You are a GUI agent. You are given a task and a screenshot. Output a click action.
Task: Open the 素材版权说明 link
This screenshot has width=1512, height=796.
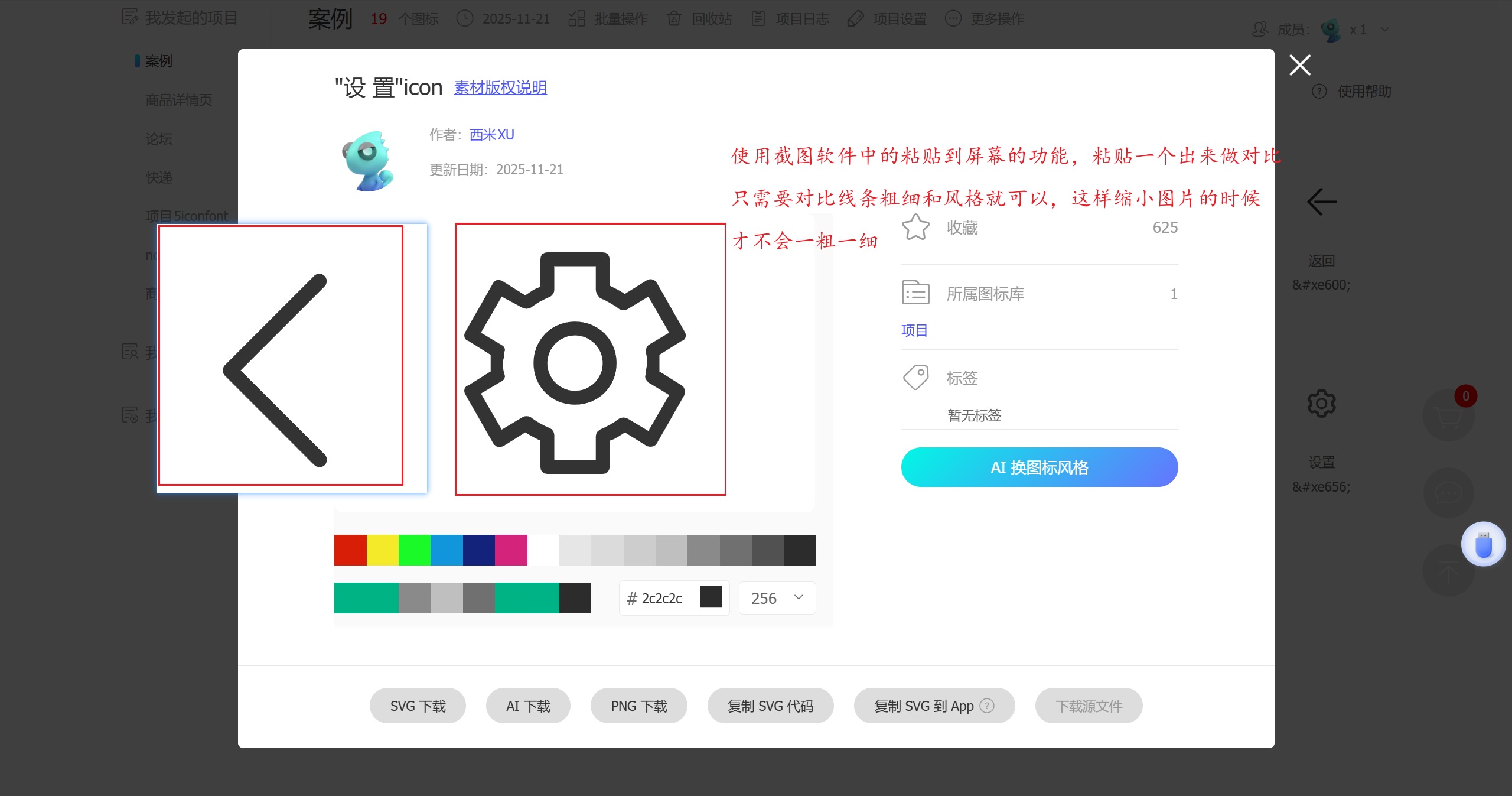click(500, 87)
